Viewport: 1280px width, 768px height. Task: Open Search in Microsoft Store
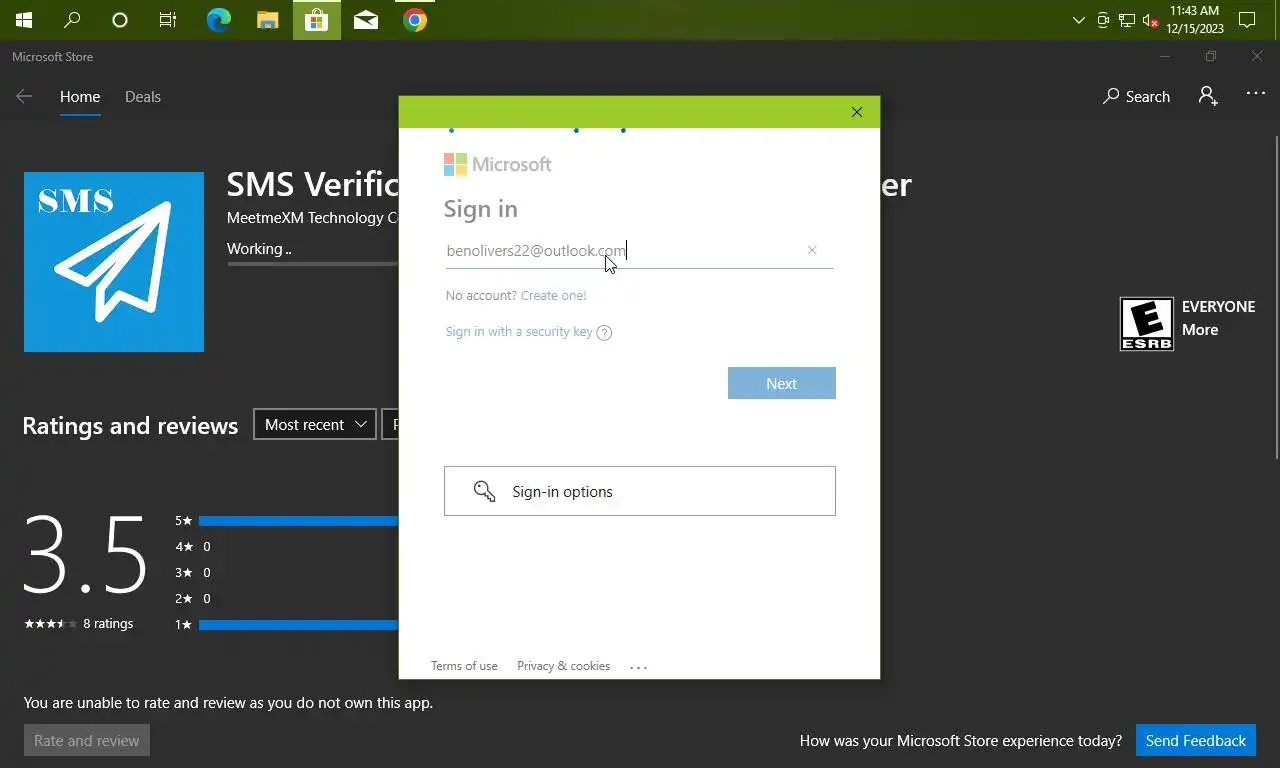click(1136, 96)
